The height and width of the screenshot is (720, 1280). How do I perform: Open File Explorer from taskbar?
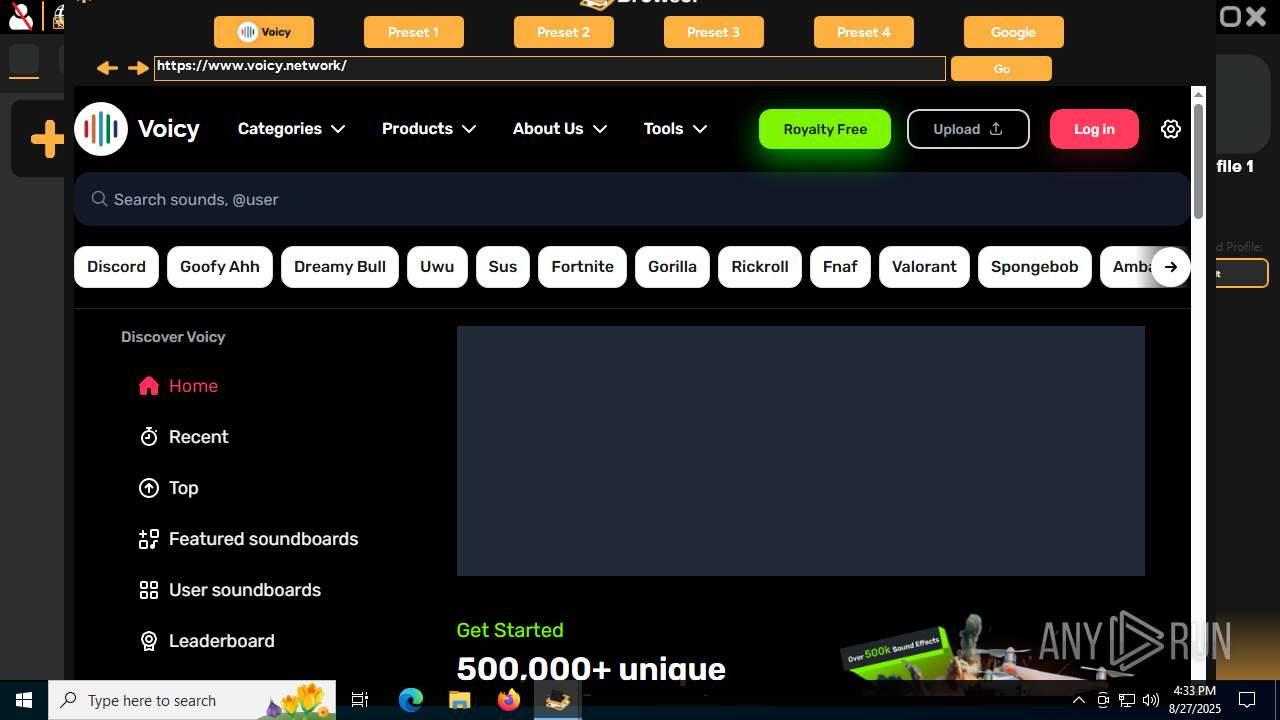point(459,700)
